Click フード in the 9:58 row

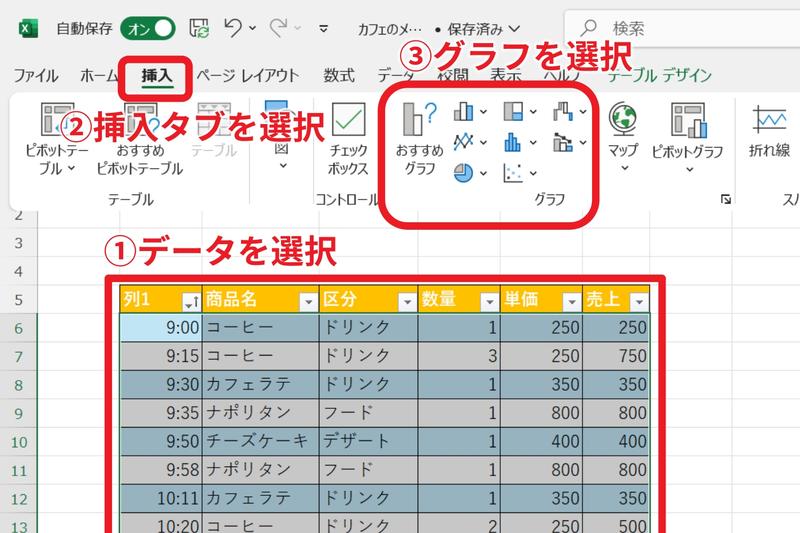pyautogui.click(x=368, y=470)
